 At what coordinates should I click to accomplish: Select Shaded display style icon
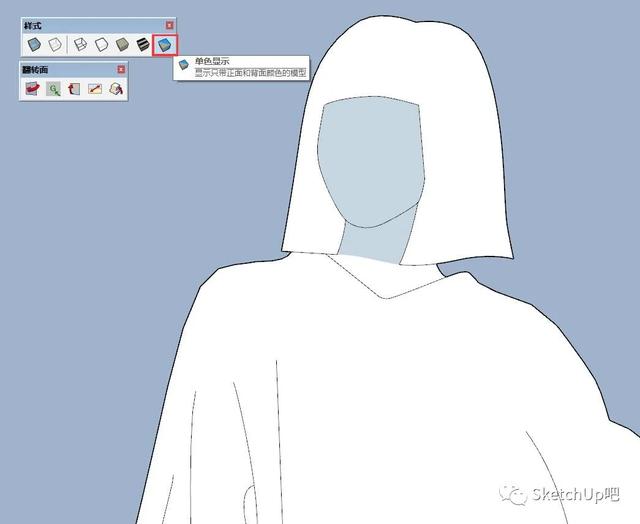pyautogui.click(x=122, y=44)
